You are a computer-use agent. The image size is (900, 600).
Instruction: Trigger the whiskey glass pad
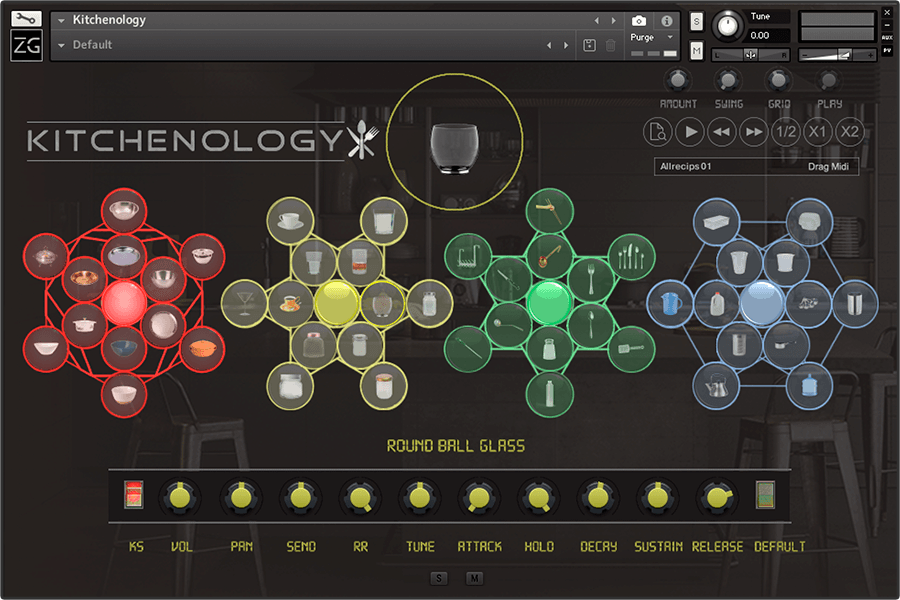360,261
